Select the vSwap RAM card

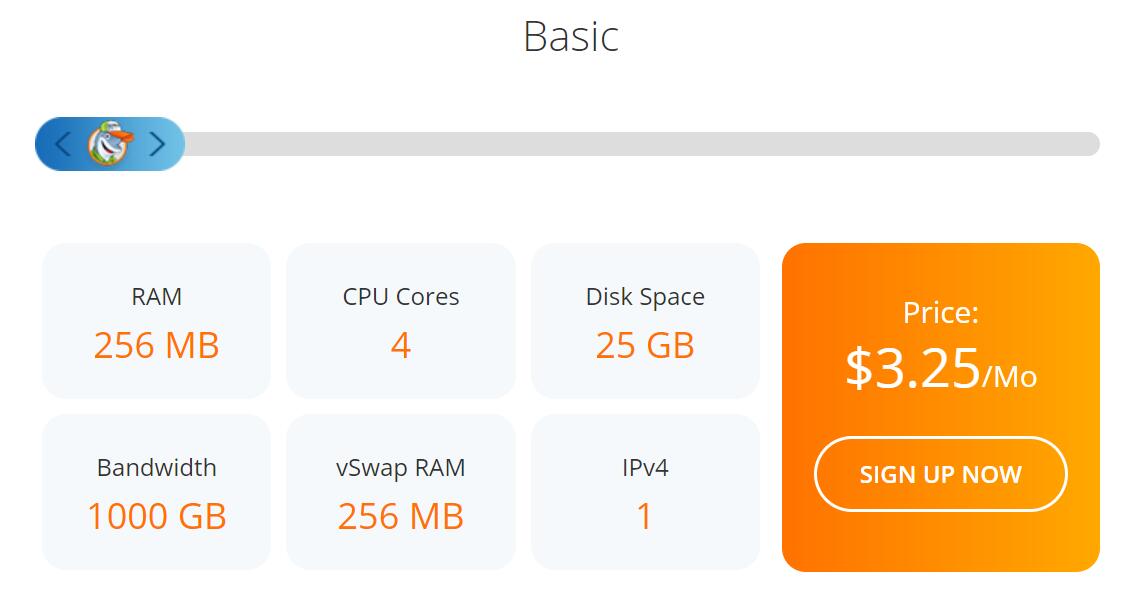401,492
